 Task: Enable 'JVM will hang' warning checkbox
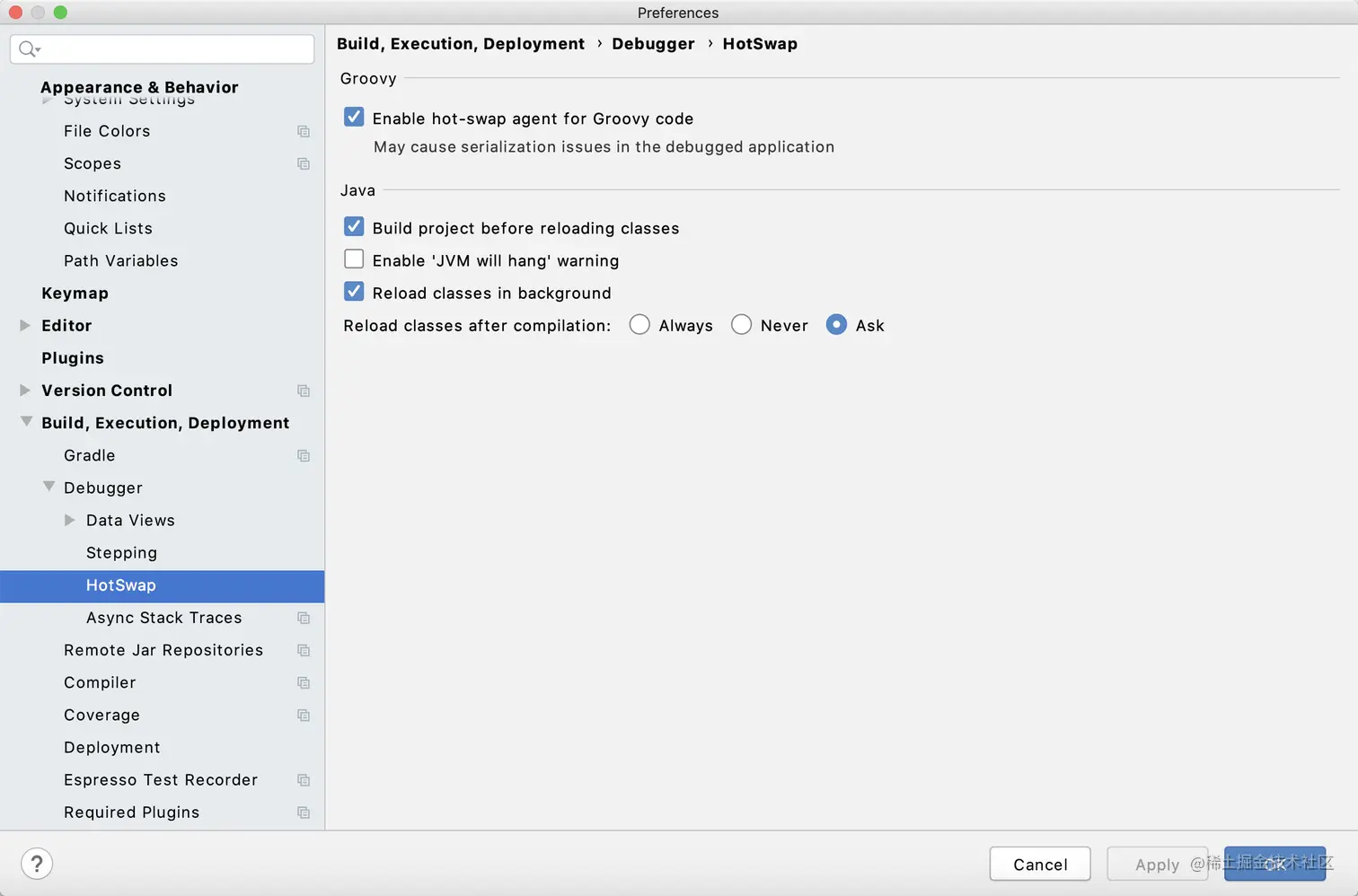point(354,259)
